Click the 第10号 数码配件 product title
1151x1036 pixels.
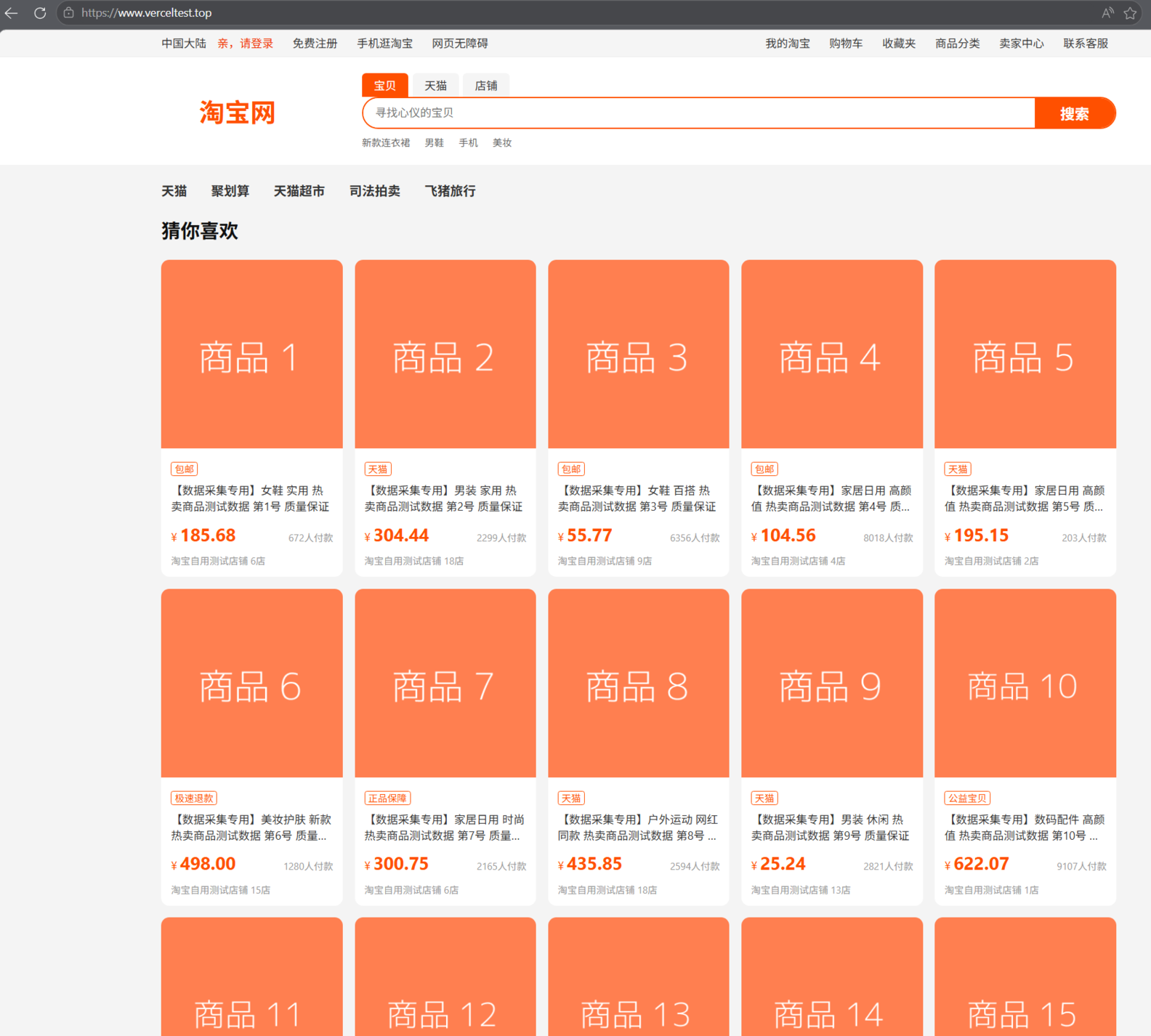click(1024, 827)
